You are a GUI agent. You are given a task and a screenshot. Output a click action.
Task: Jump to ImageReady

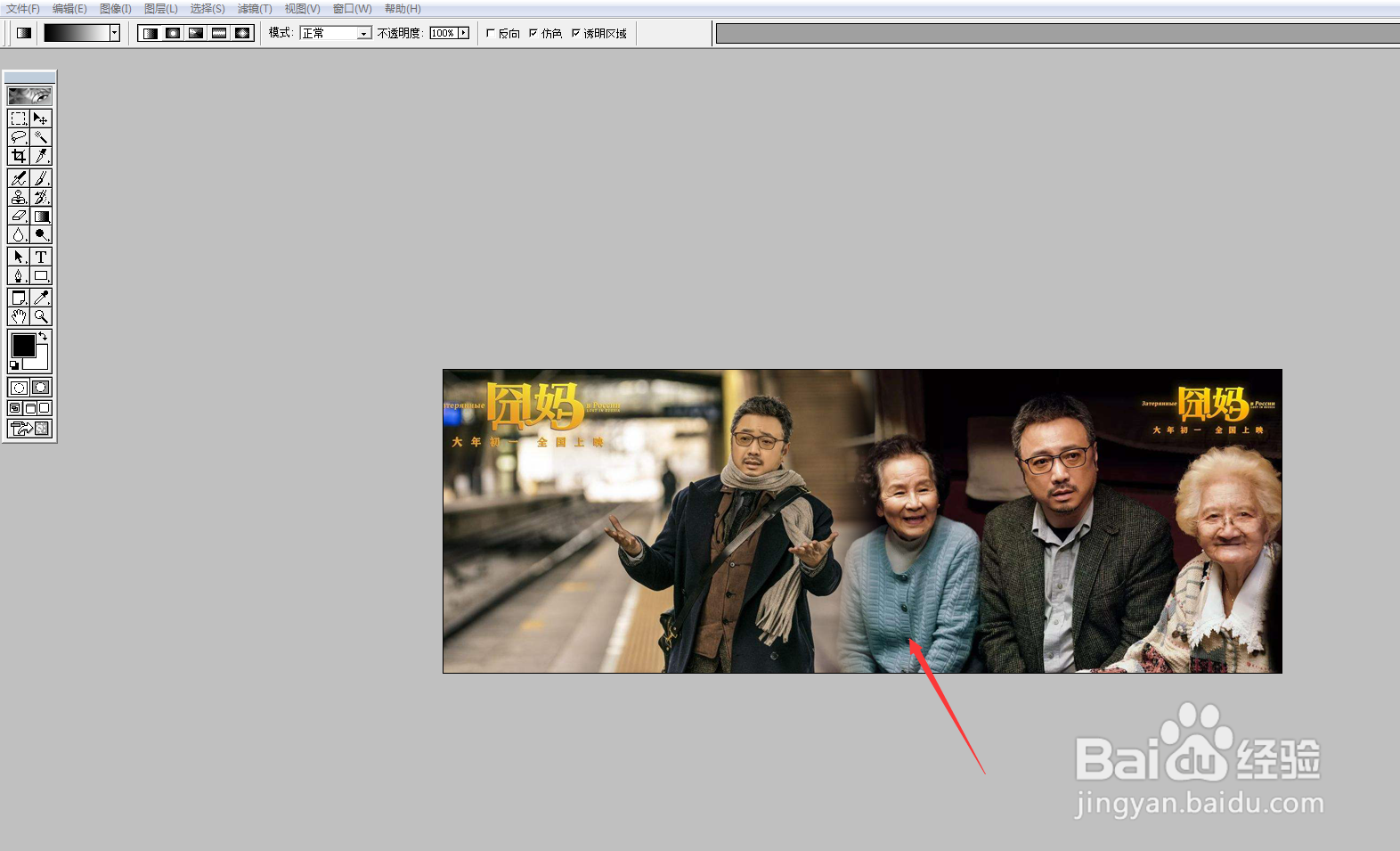(x=29, y=429)
